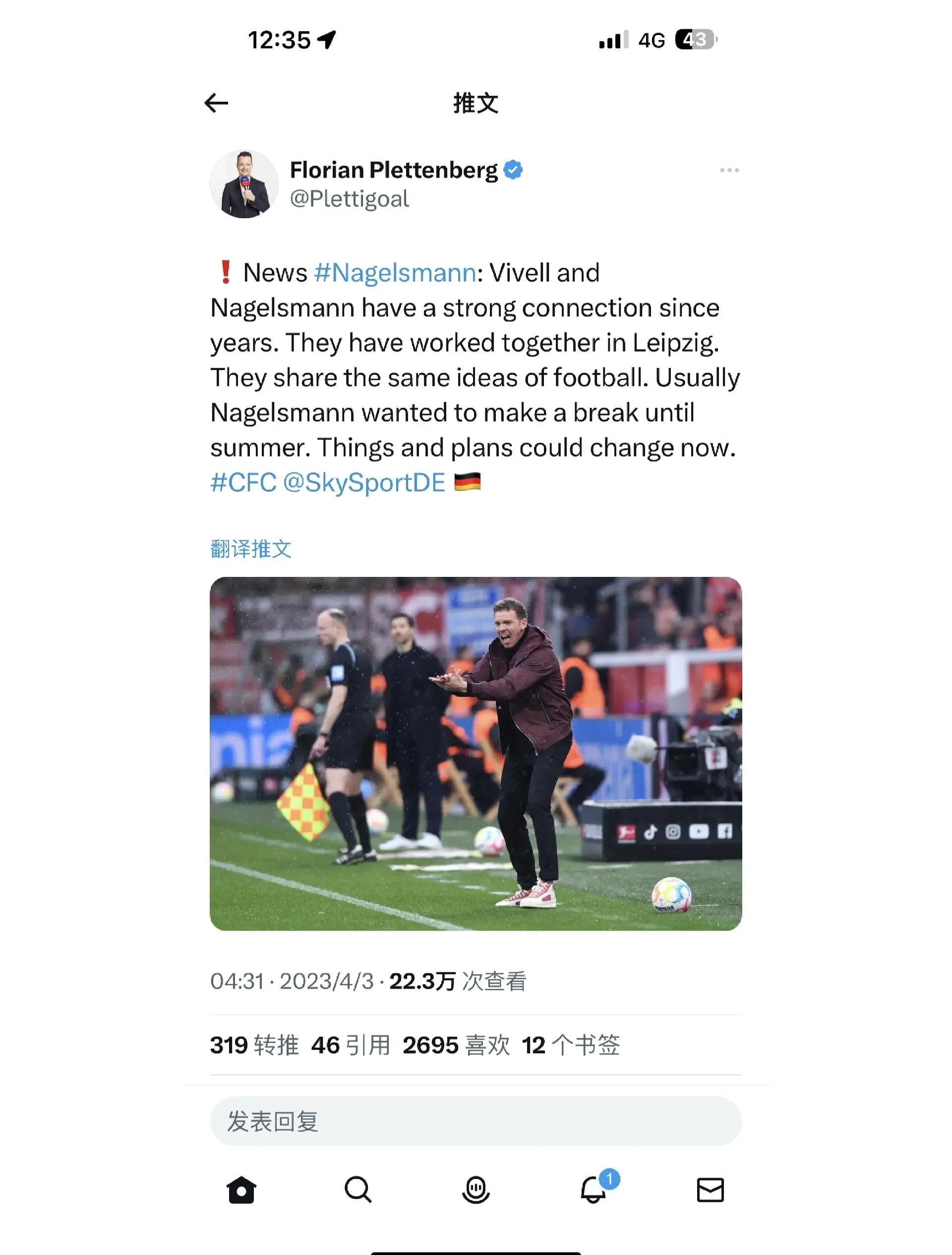View the 2695 喜欢 likes list
The image size is (952, 1255).
[x=457, y=1045]
